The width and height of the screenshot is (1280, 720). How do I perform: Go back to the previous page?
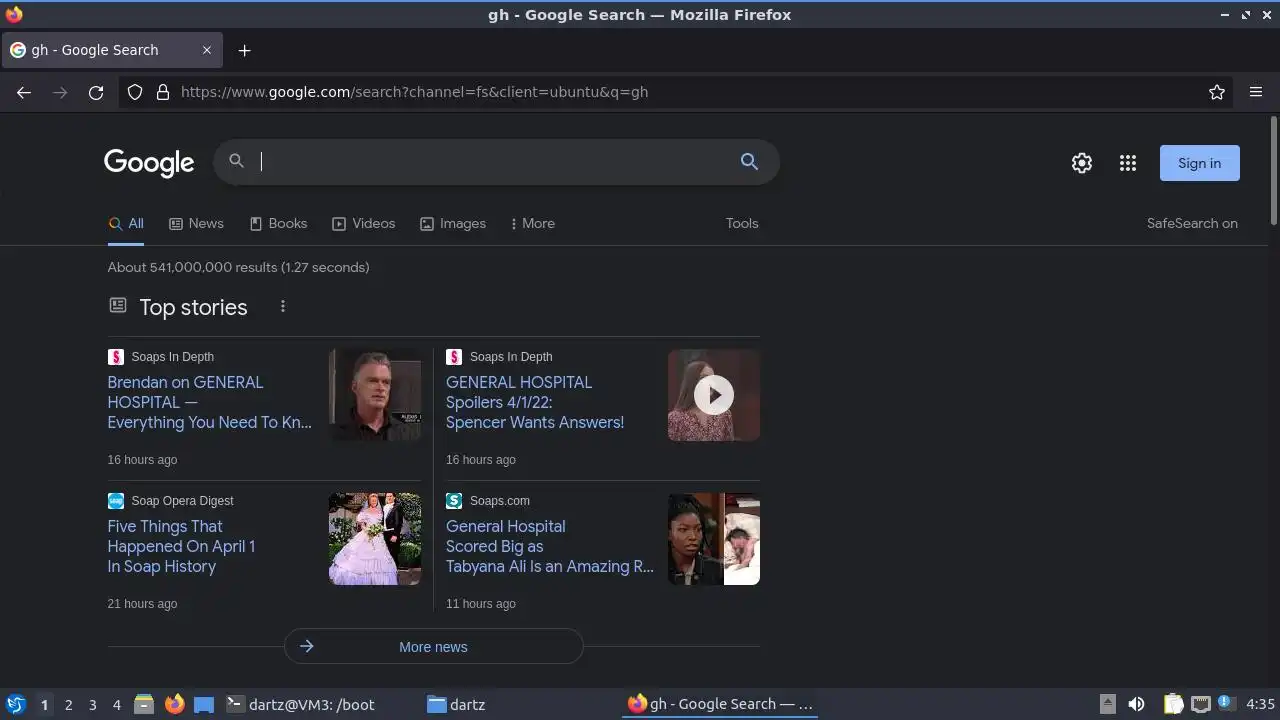(x=24, y=92)
